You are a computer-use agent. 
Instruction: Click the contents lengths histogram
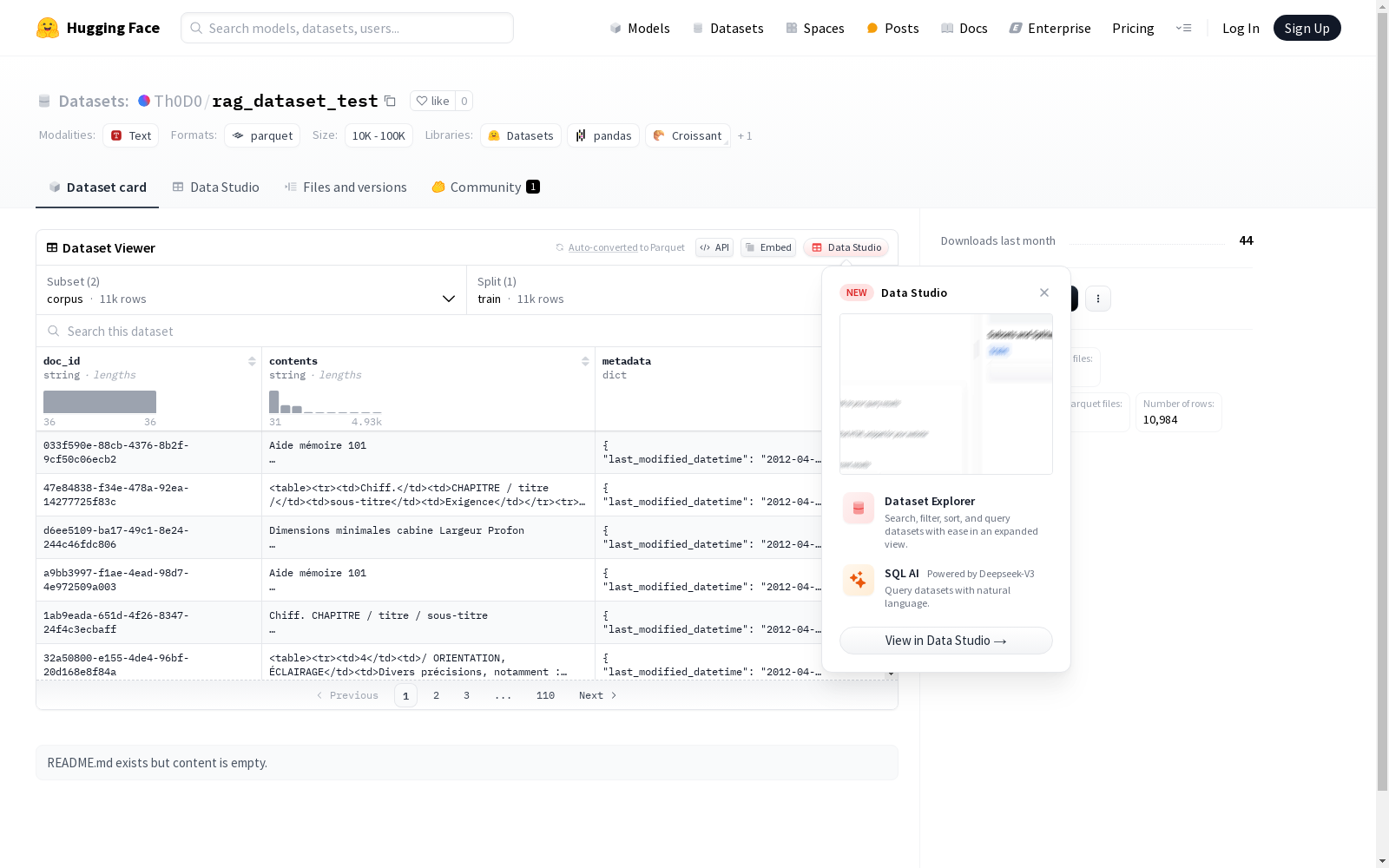326,402
